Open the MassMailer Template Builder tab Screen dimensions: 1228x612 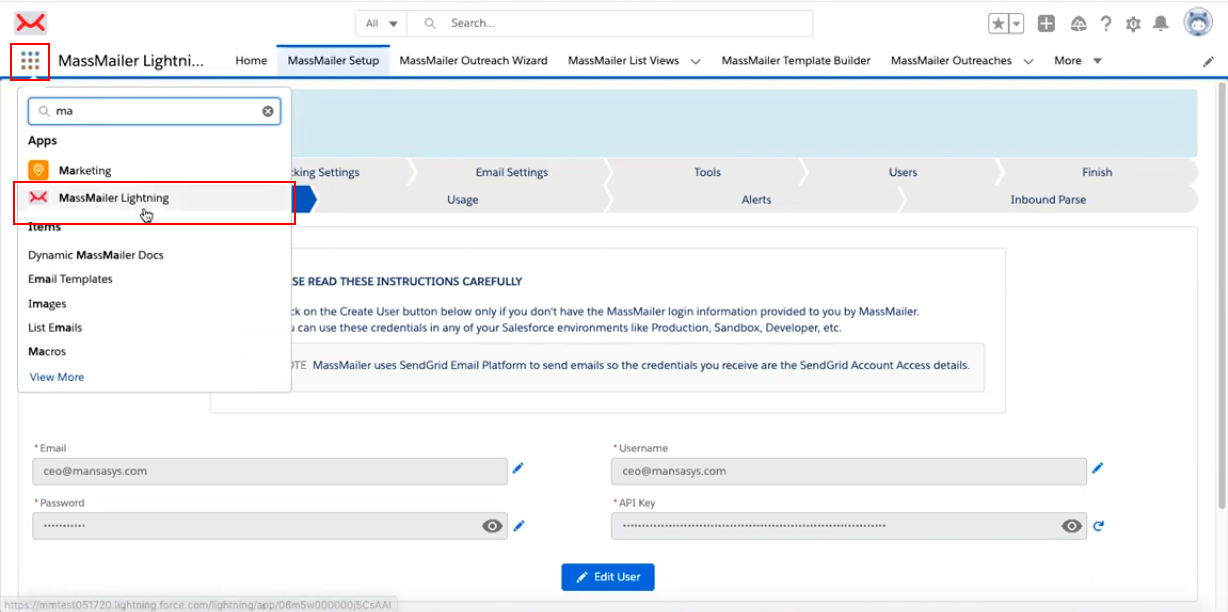tap(796, 61)
